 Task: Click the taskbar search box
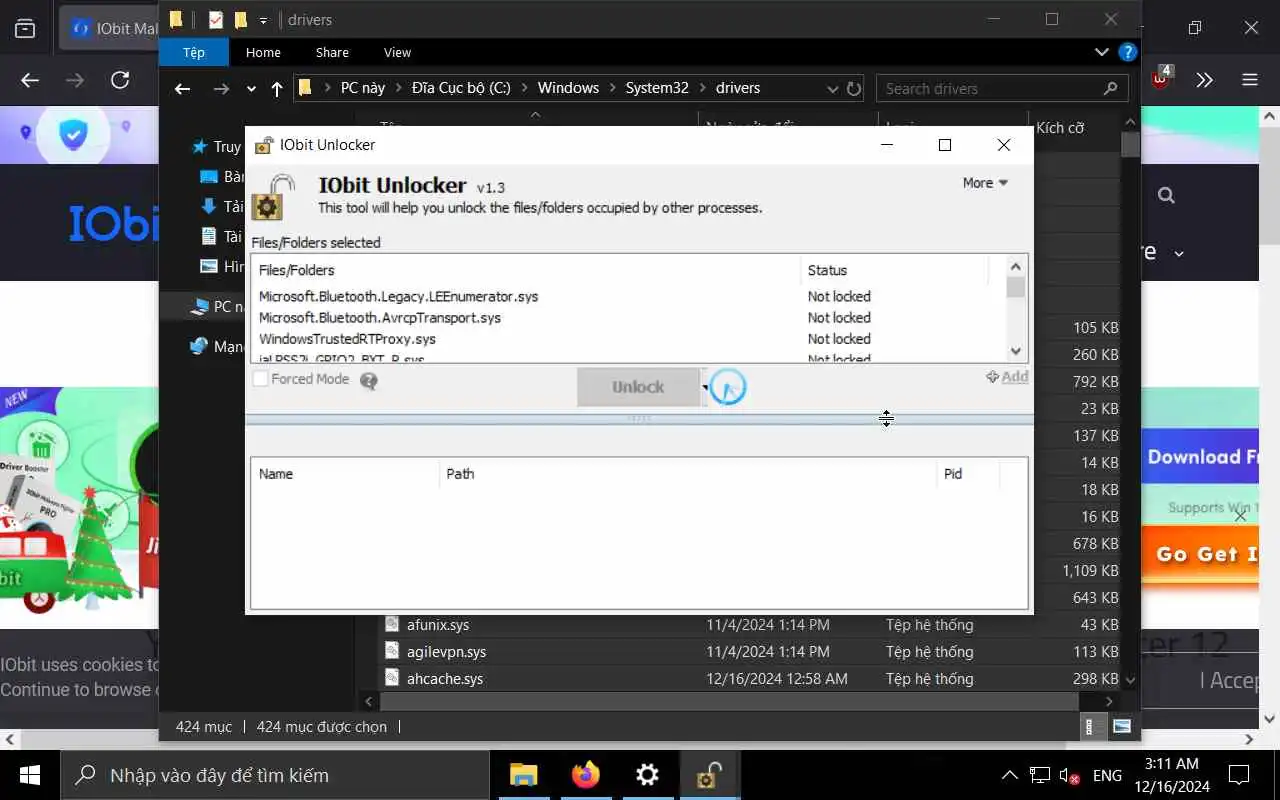[275, 775]
